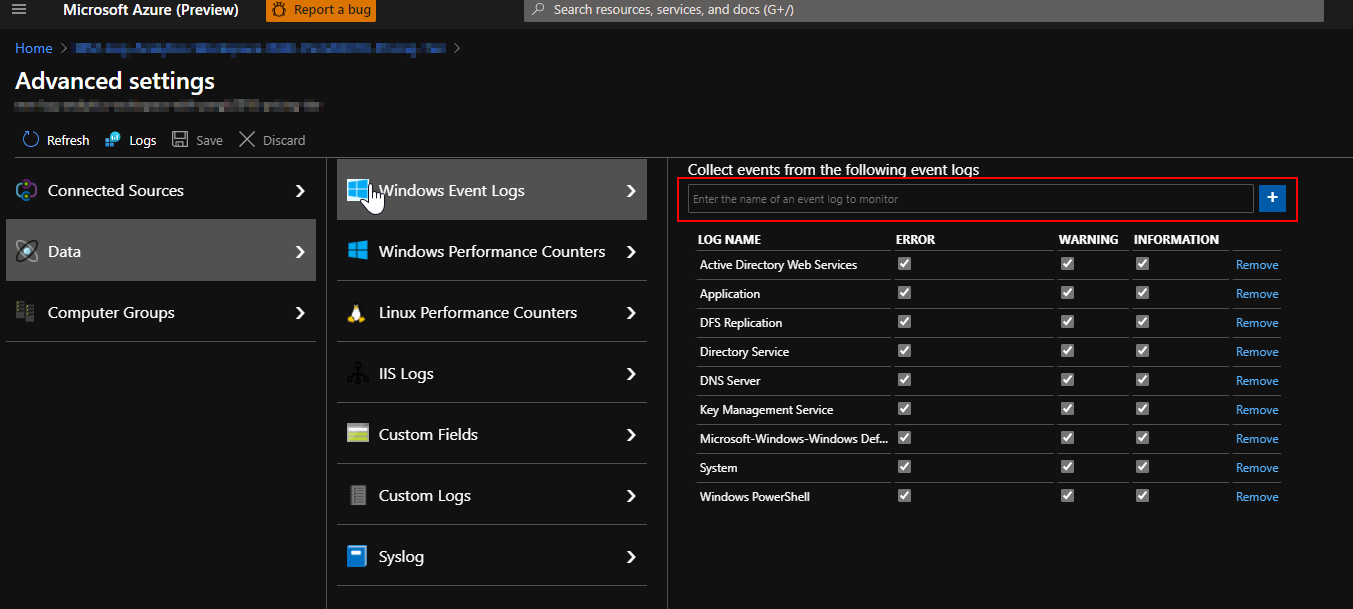The height and width of the screenshot is (609, 1353).
Task: Click the Save disk icon
Action: tap(180, 140)
